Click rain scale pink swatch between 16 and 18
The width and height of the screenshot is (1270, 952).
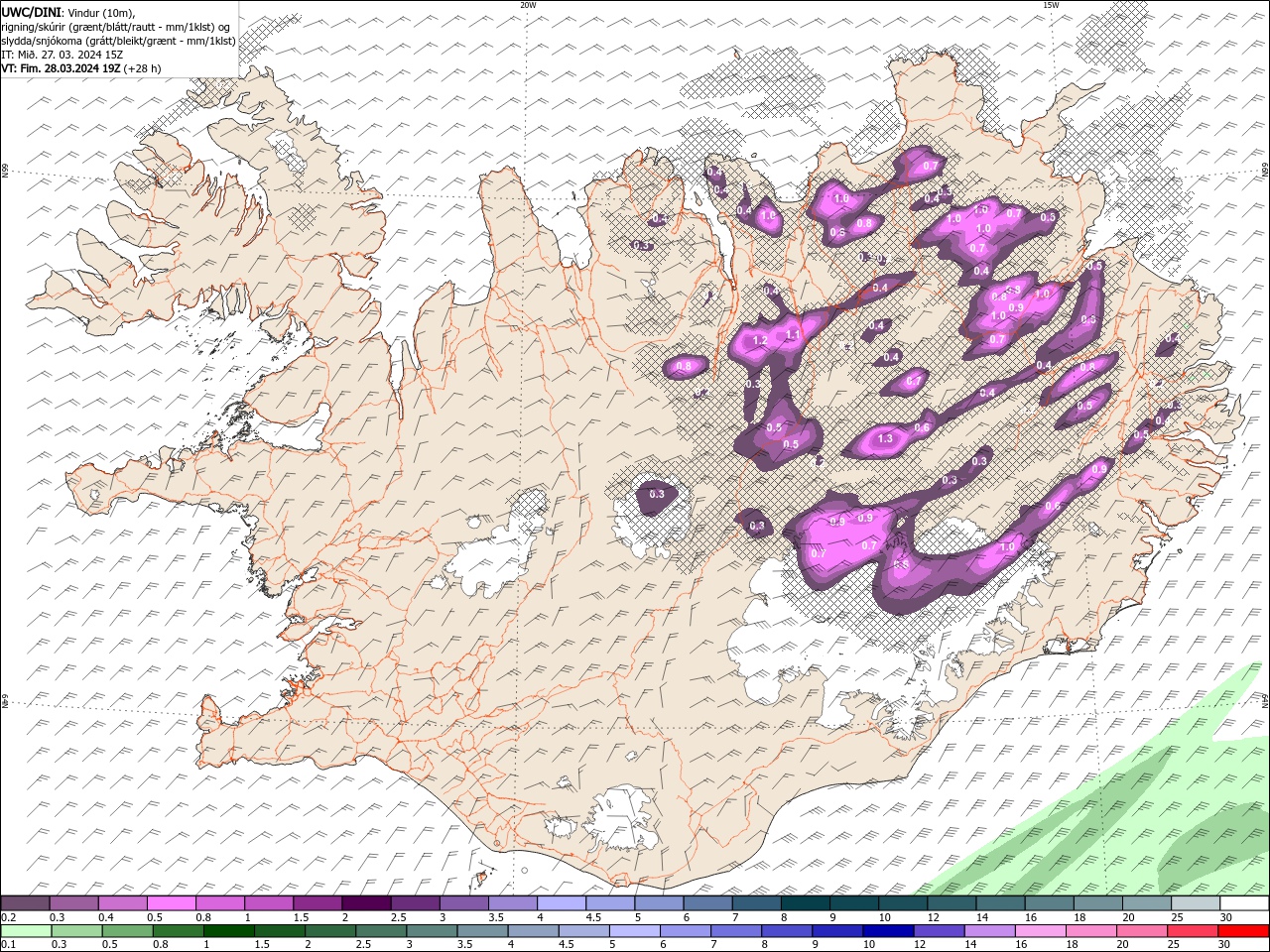(1041, 931)
